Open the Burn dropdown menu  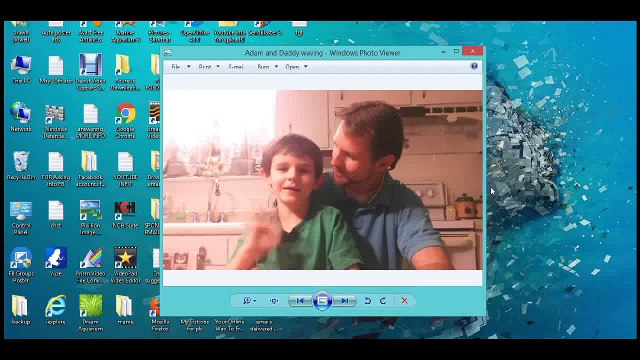[267, 67]
